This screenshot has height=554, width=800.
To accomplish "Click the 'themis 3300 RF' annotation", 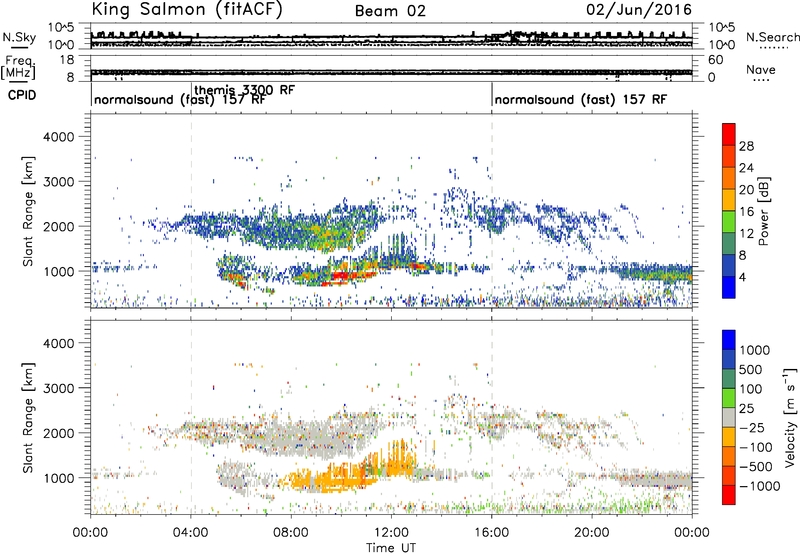I will 244,90.
